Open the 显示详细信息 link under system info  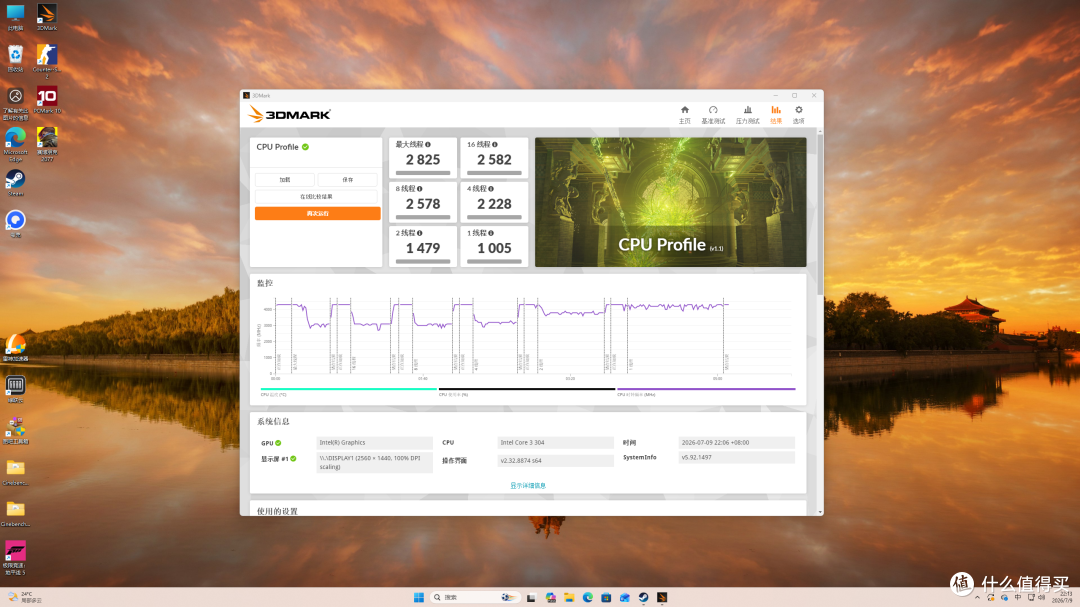coord(528,486)
